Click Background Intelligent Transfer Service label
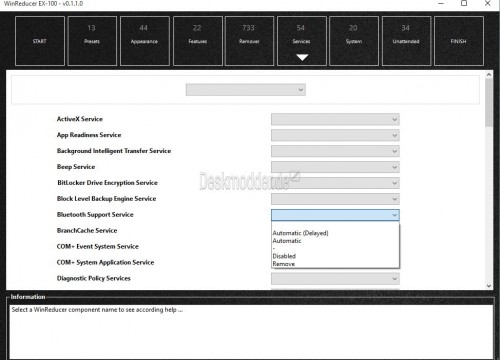The height and width of the screenshot is (360, 500). point(114,151)
